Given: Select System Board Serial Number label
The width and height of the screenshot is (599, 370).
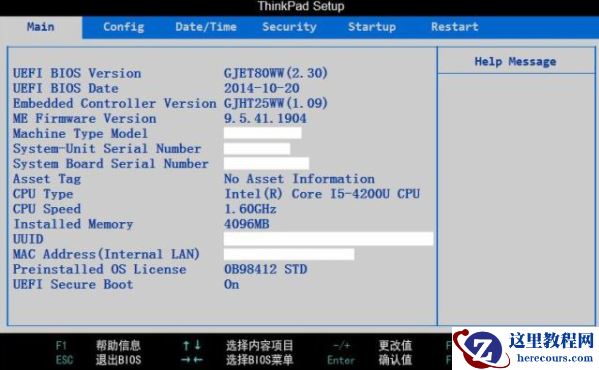Looking at the screenshot, I should point(111,164).
